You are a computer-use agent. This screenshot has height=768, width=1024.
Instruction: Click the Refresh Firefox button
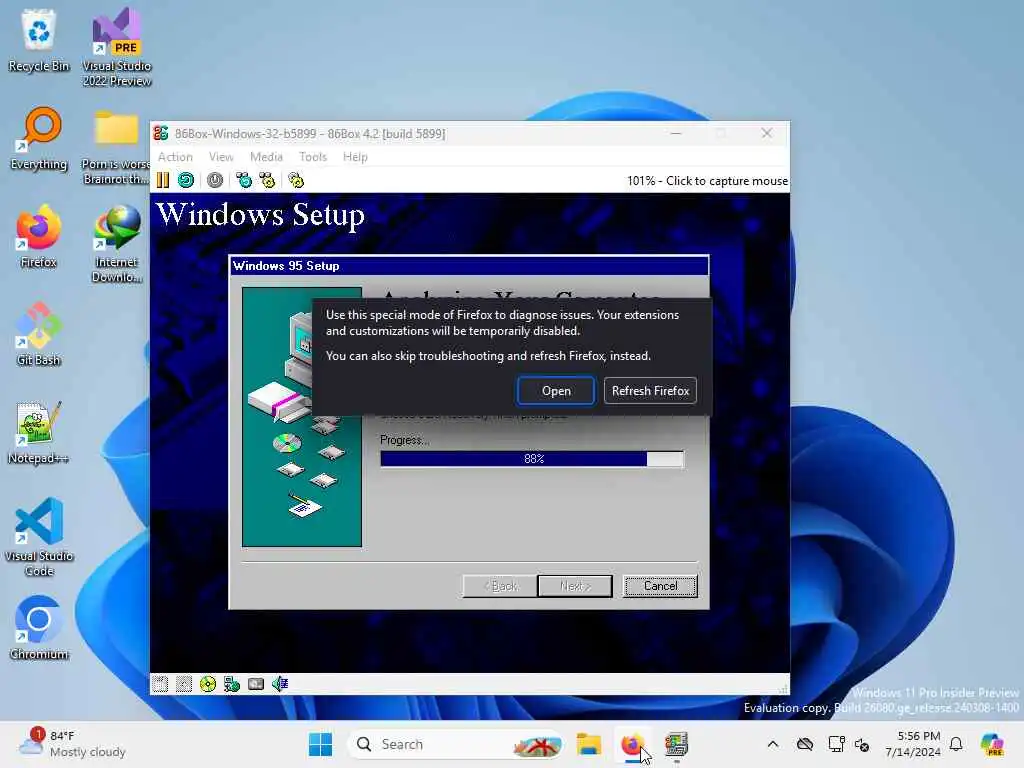click(x=650, y=391)
